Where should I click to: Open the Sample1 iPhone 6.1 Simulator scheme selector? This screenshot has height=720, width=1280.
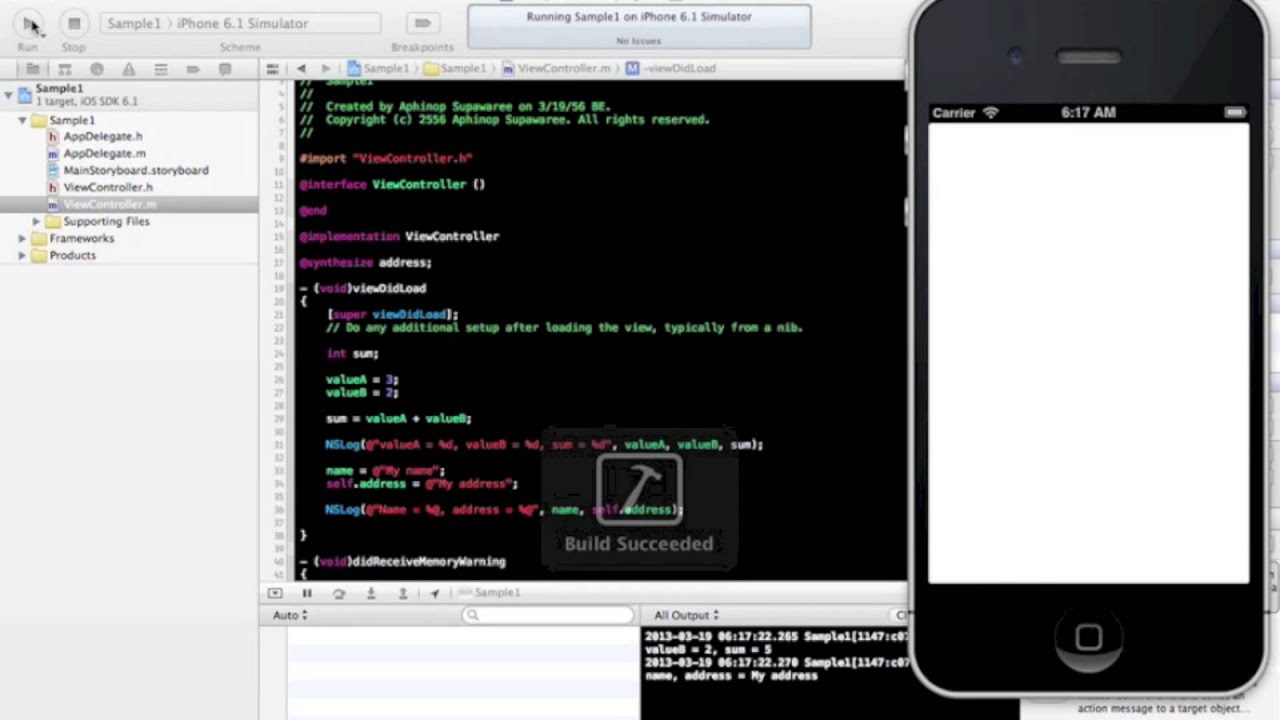pyautogui.click(x=240, y=23)
